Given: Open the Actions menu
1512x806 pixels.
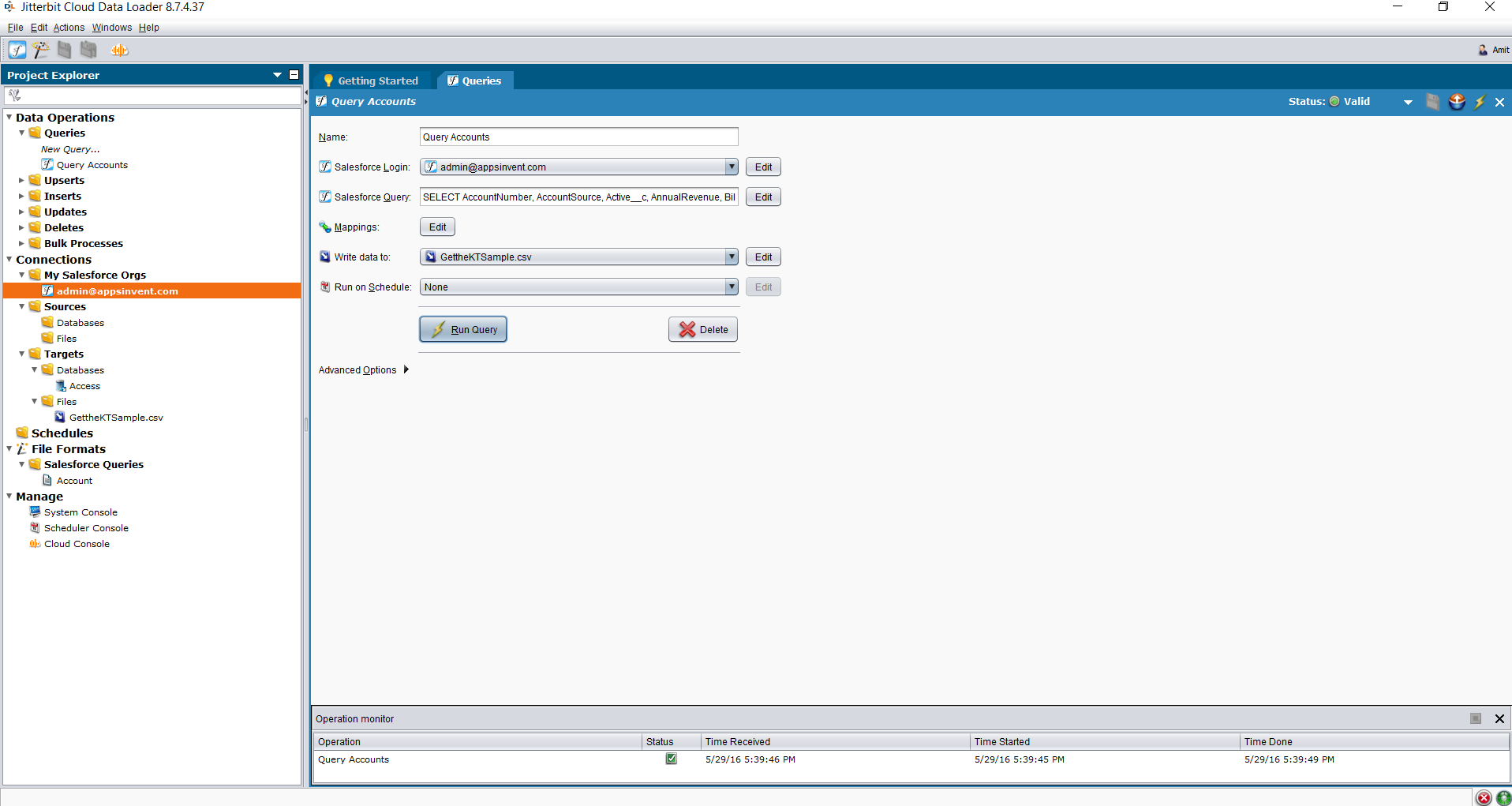Looking at the screenshot, I should 69,28.
